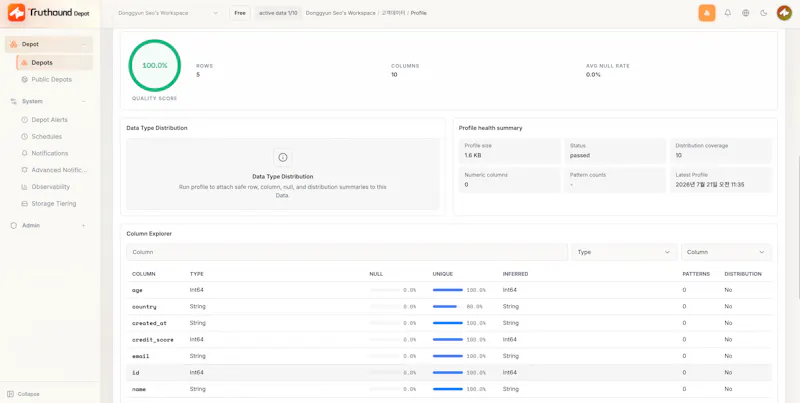The height and width of the screenshot is (403, 800).
Task: Open the Type filter dropdown
Action: pos(623,252)
